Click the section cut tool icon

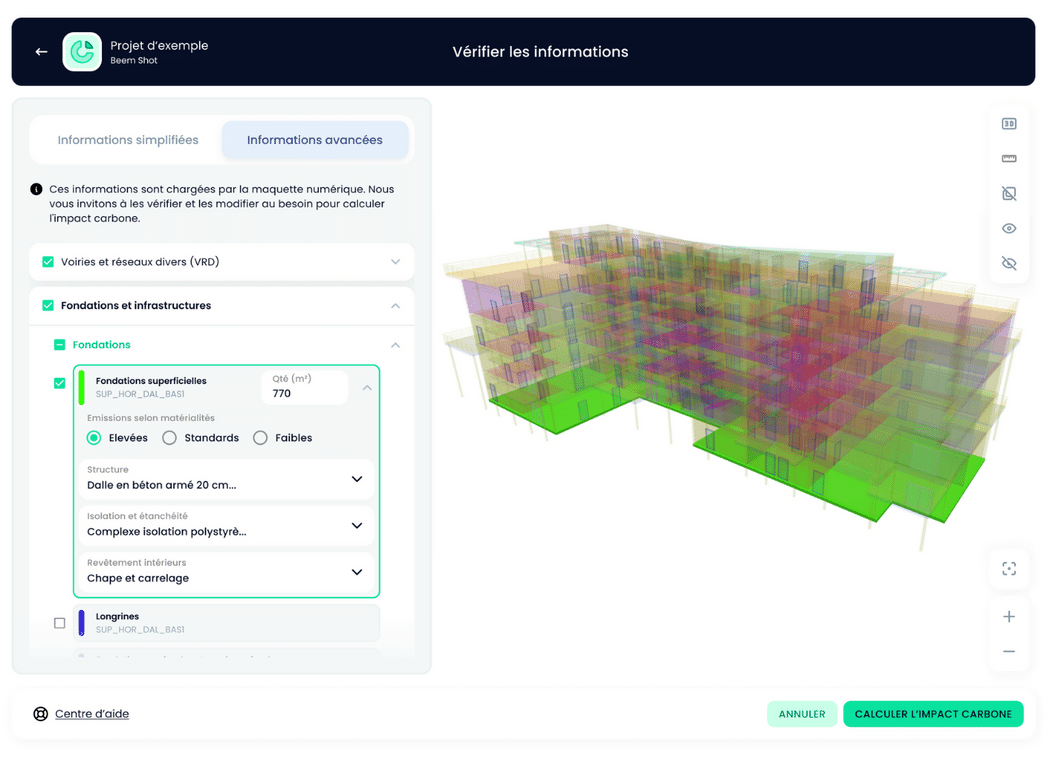point(1008,194)
